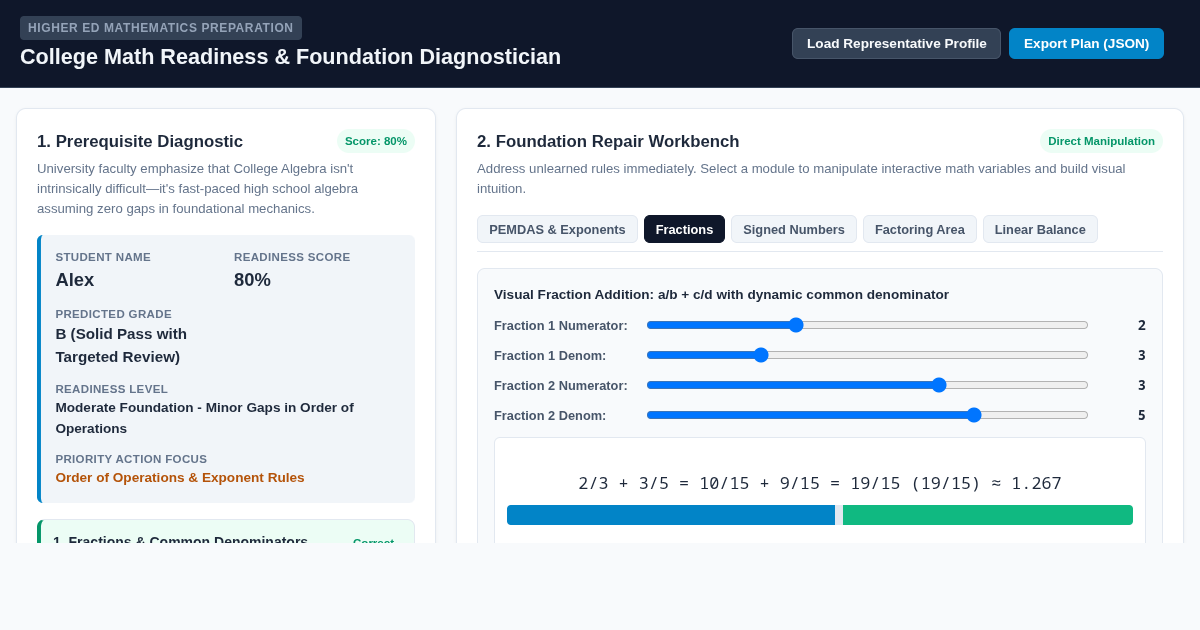This screenshot has width=1200, height=630.
Task: Click the Score: 80% badge
Action: [376, 141]
